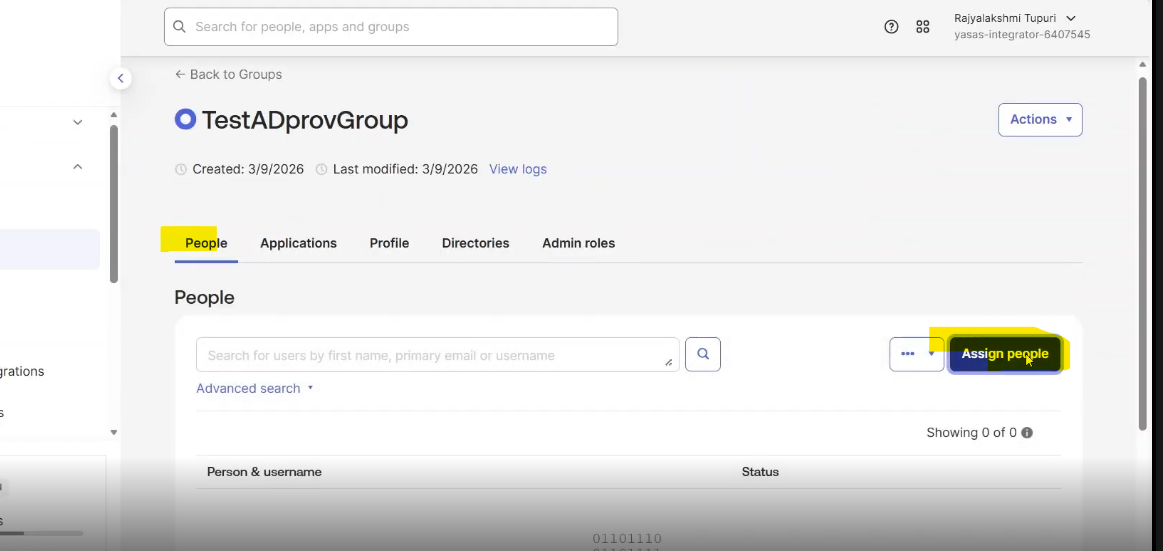The height and width of the screenshot is (551, 1163).
Task: Click the help question mark icon
Action: pyautogui.click(x=891, y=27)
